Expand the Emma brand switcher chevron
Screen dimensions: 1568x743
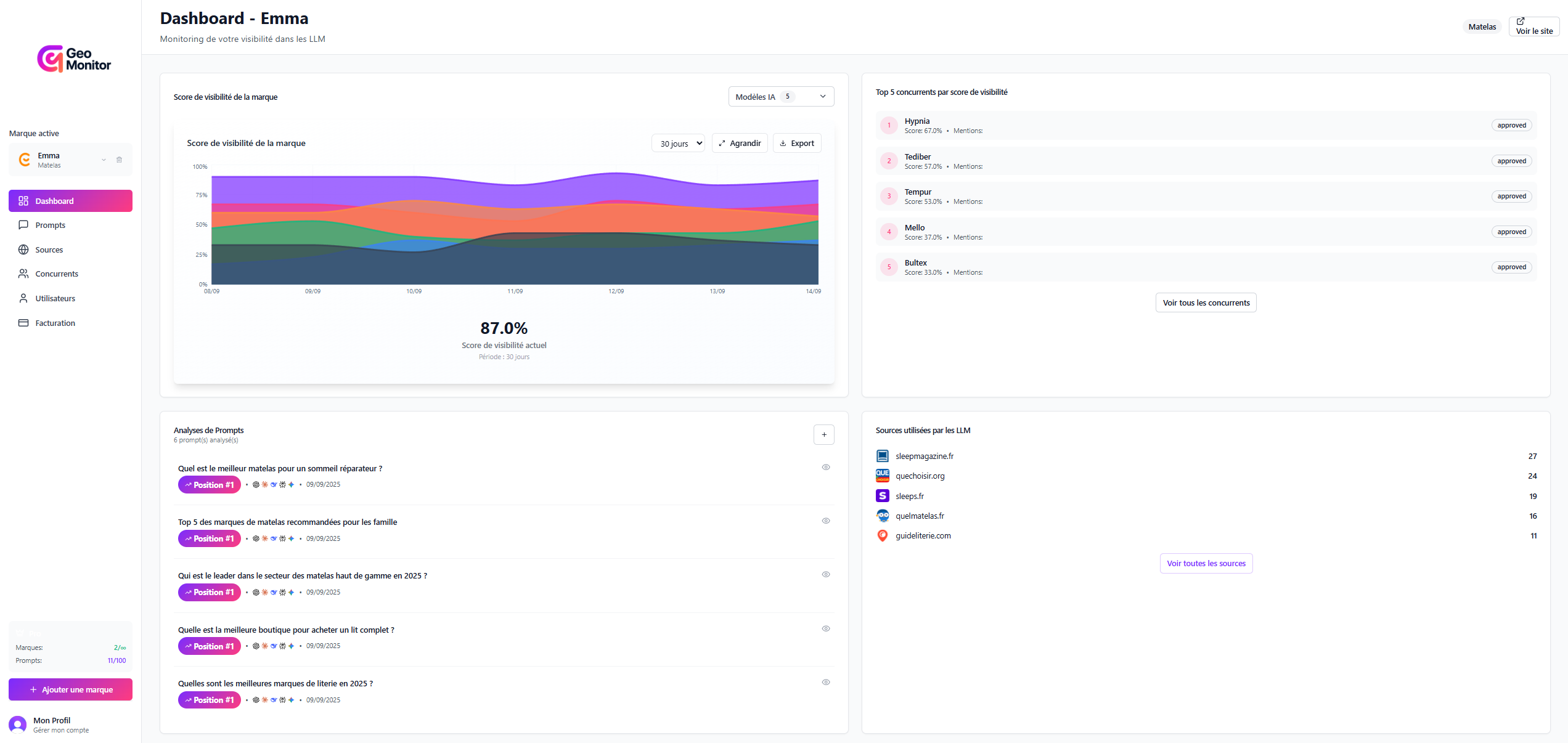(104, 159)
